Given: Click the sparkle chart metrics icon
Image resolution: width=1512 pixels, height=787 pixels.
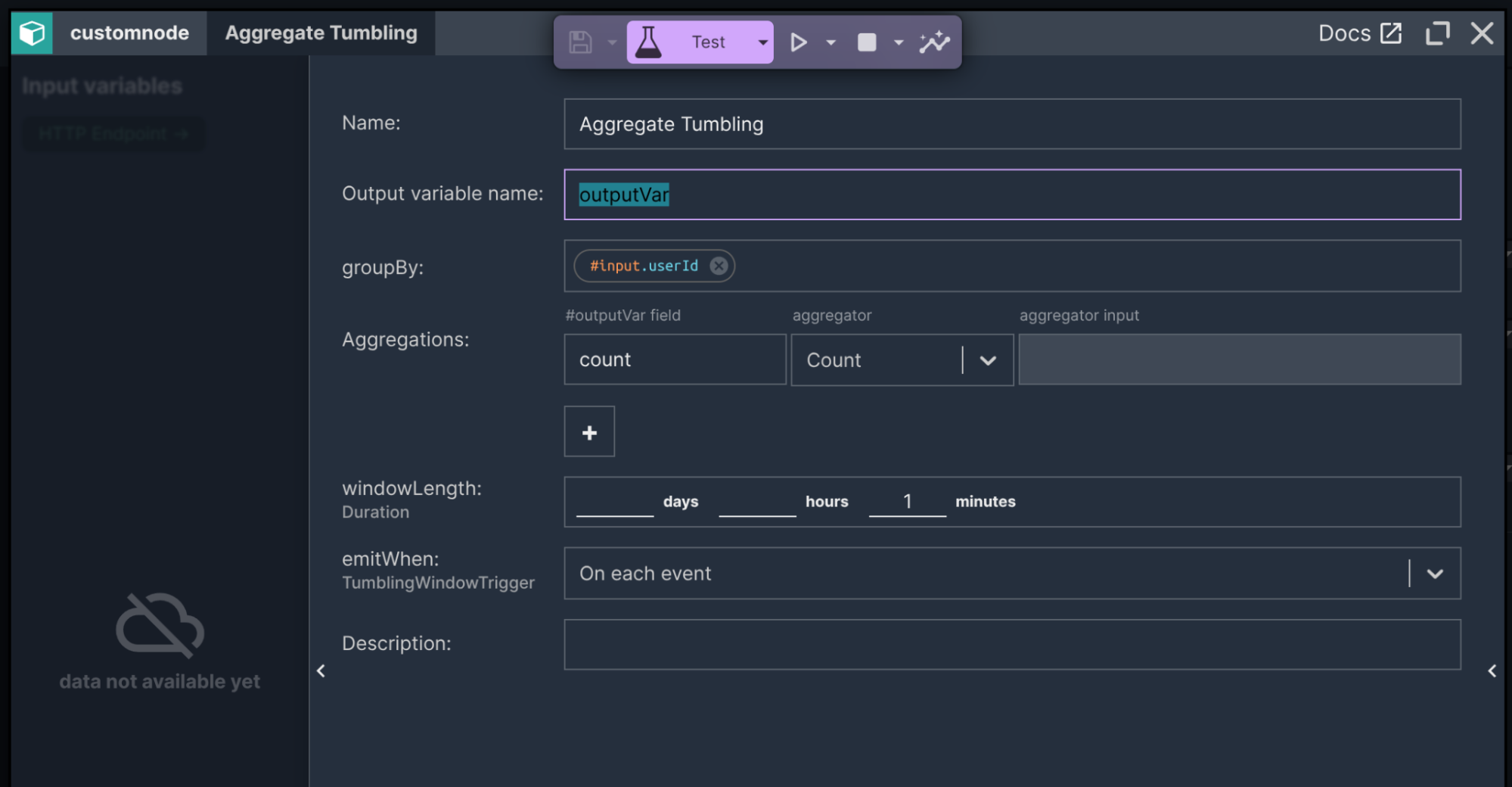Looking at the screenshot, I should pos(934,42).
